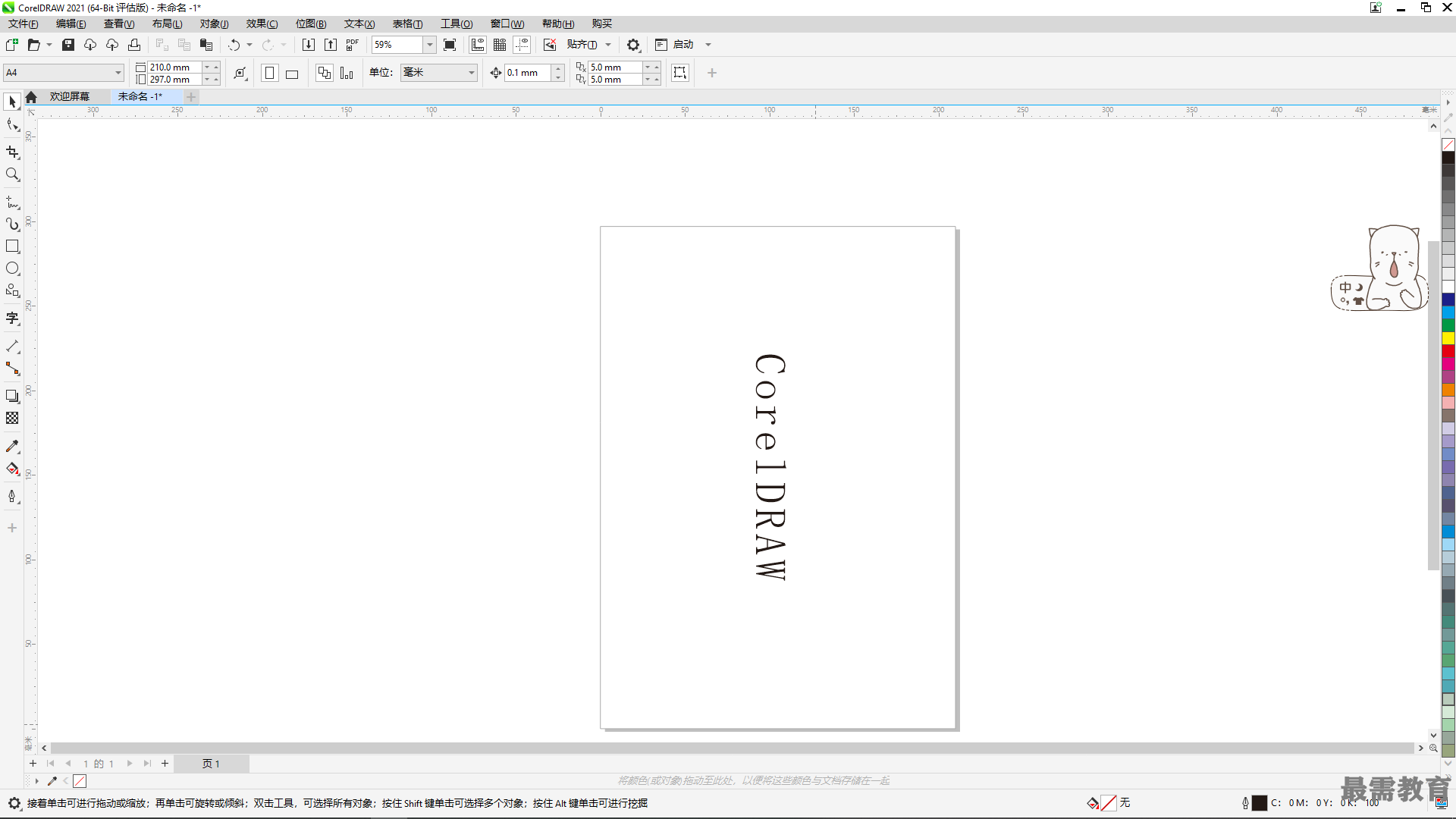Publish to PDF icon

pyautogui.click(x=353, y=45)
